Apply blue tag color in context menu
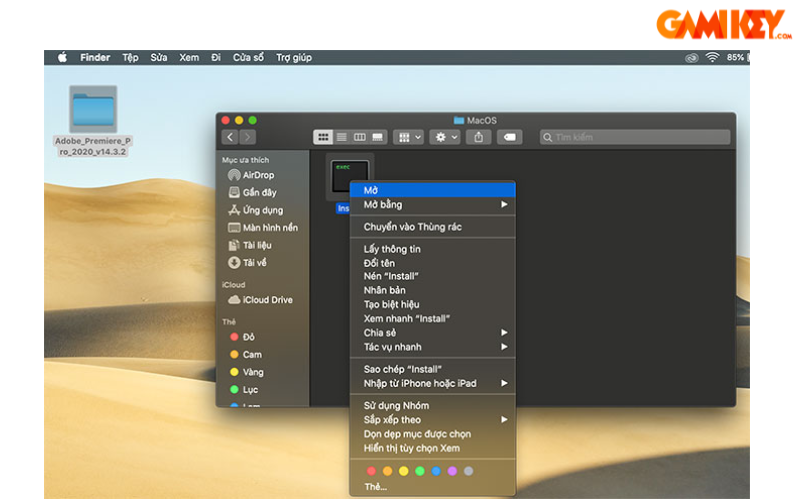Viewport: 800px width, 500px height. click(x=436, y=471)
